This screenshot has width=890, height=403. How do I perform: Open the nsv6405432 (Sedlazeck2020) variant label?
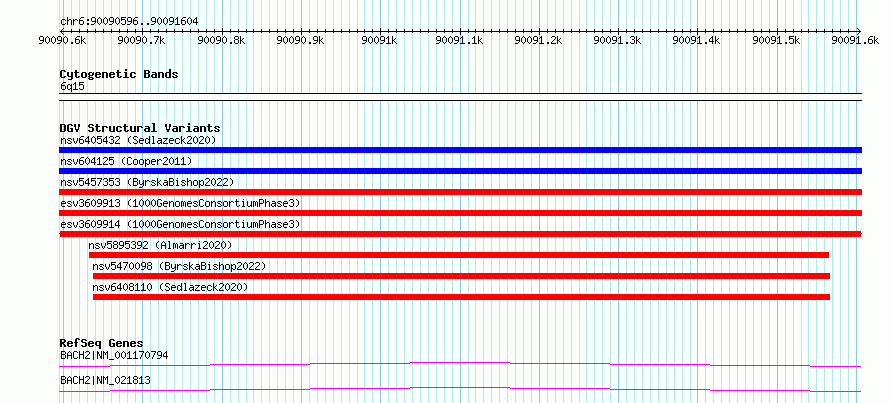(x=138, y=140)
